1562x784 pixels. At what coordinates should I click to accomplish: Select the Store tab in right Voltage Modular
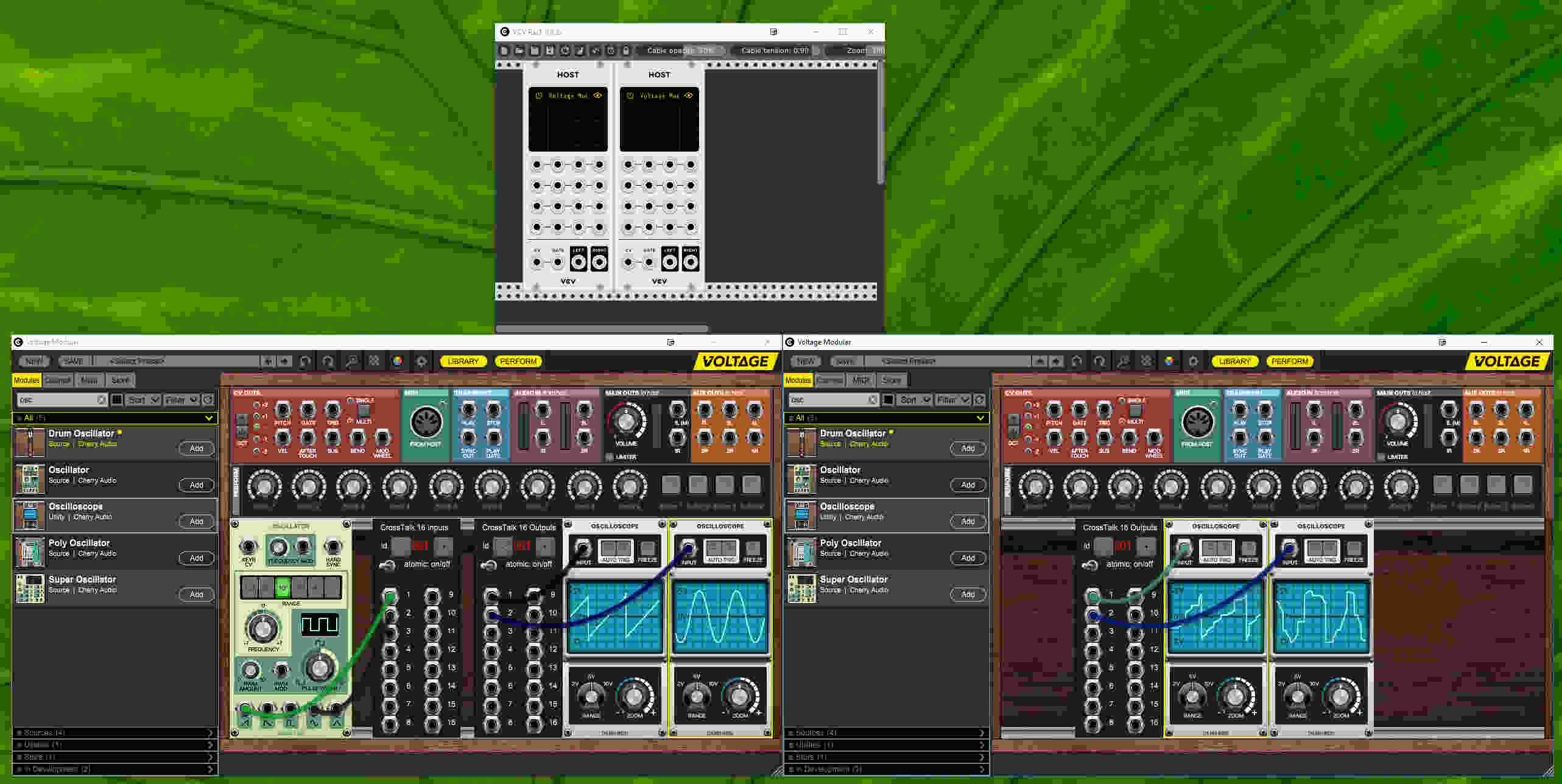[x=892, y=380]
